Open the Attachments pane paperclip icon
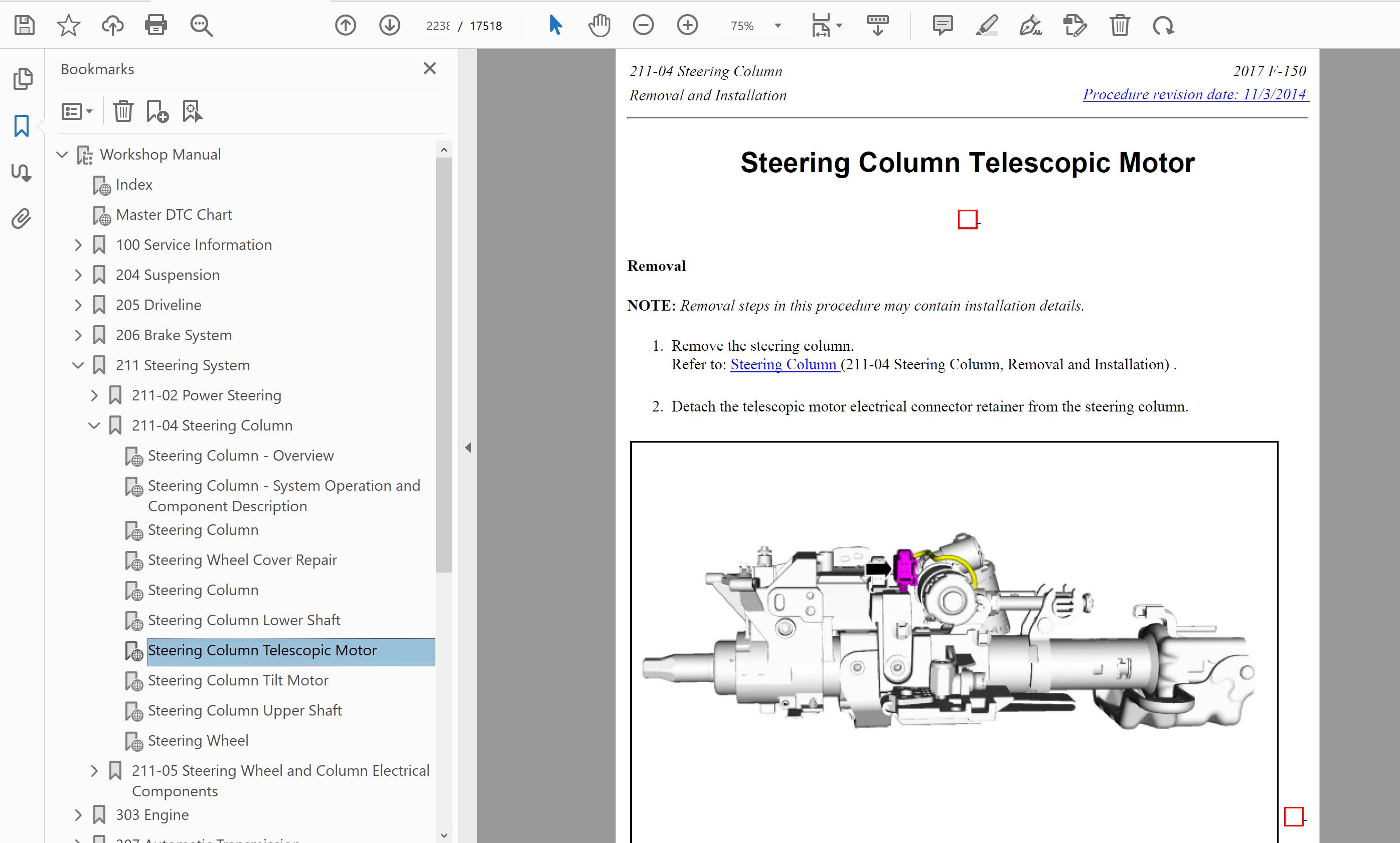Screen dimensions: 1400x843 tap(22, 219)
